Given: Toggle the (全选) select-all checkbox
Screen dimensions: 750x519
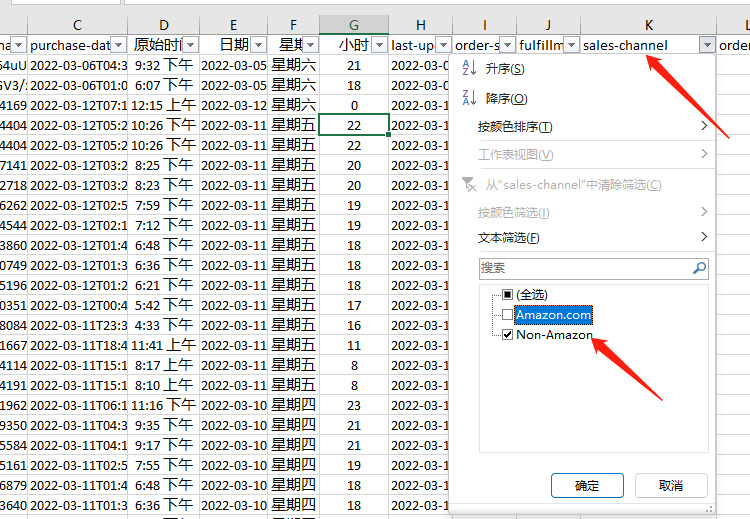Looking at the screenshot, I should pyautogui.click(x=507, y=294).
